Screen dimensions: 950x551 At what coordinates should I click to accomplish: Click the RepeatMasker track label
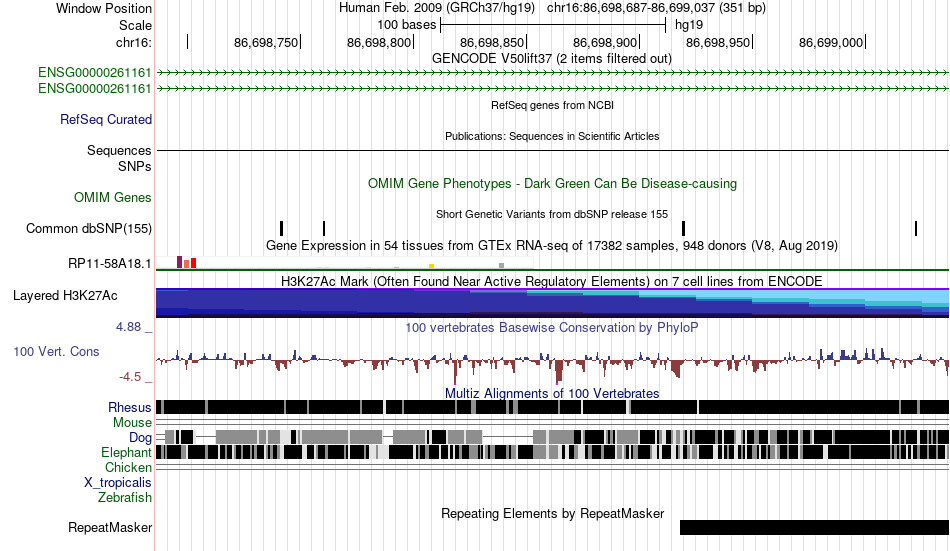click(x=110, y=527)
